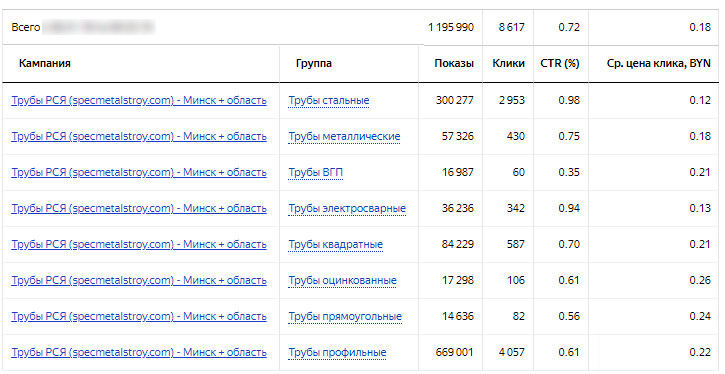Screen dimensions: 725x374
Task: Select impressions value 36 236
Action: (x=458, y=208)
